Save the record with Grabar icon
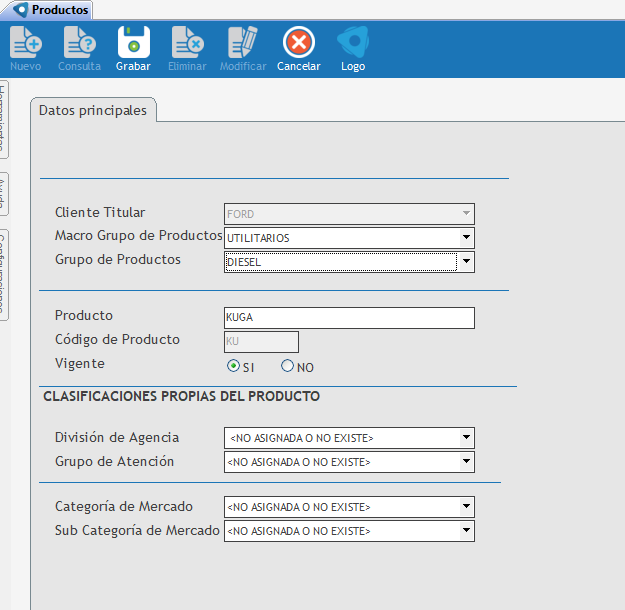Screen dimensions: 625x610 (x=133, y=43)
